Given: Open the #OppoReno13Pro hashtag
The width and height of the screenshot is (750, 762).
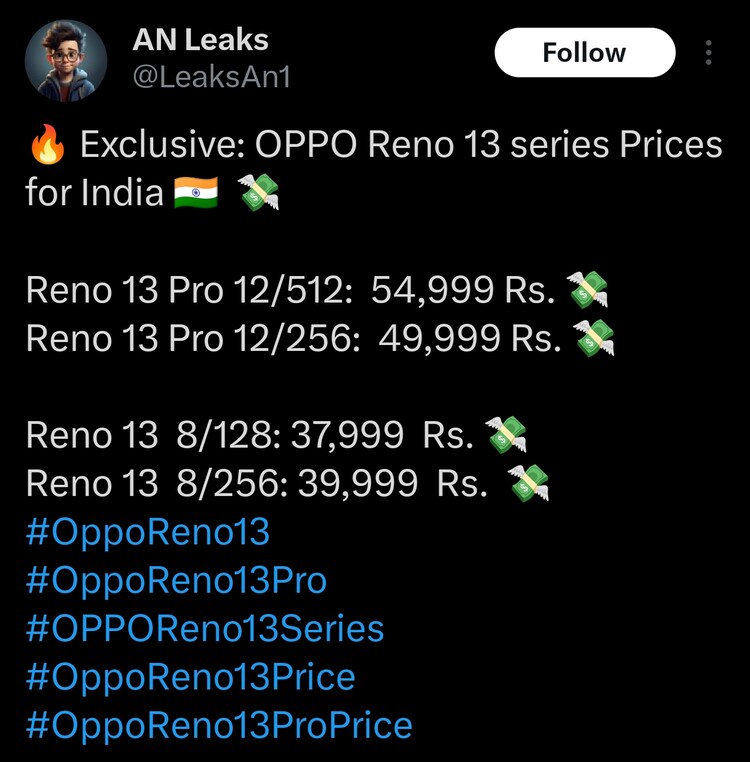Looking at the screenshot, I should (176, 581).
